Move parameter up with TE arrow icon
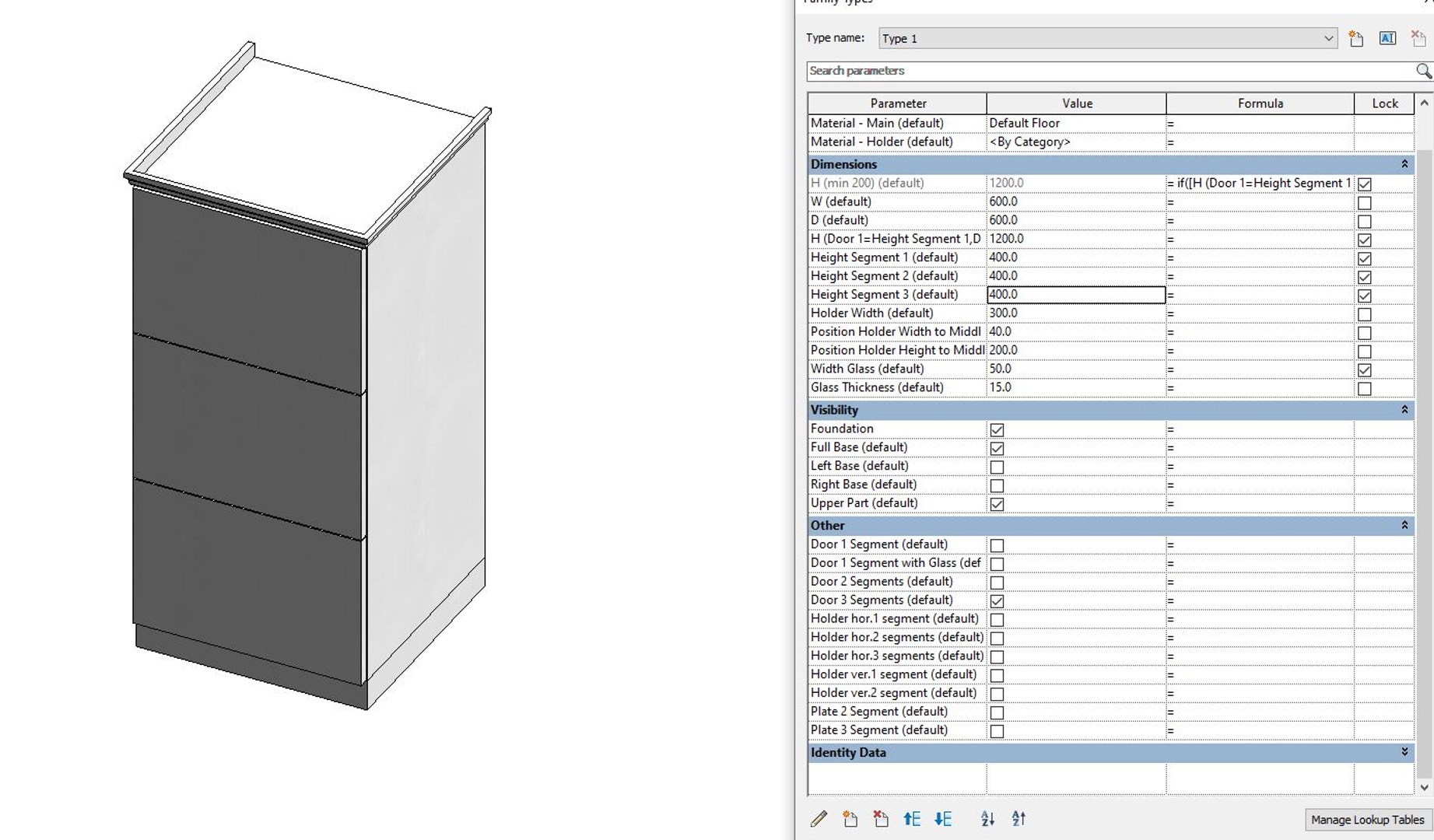Screen dimensions: 1434x840 tap(912, 818)
